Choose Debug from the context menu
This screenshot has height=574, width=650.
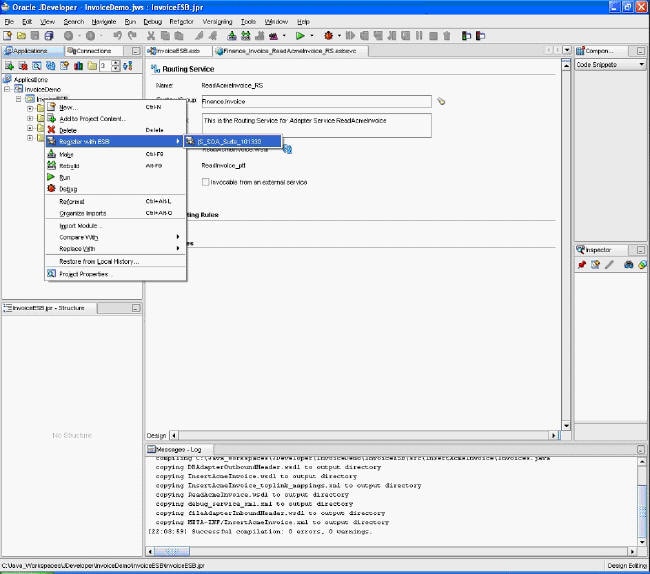coord(115,189)
